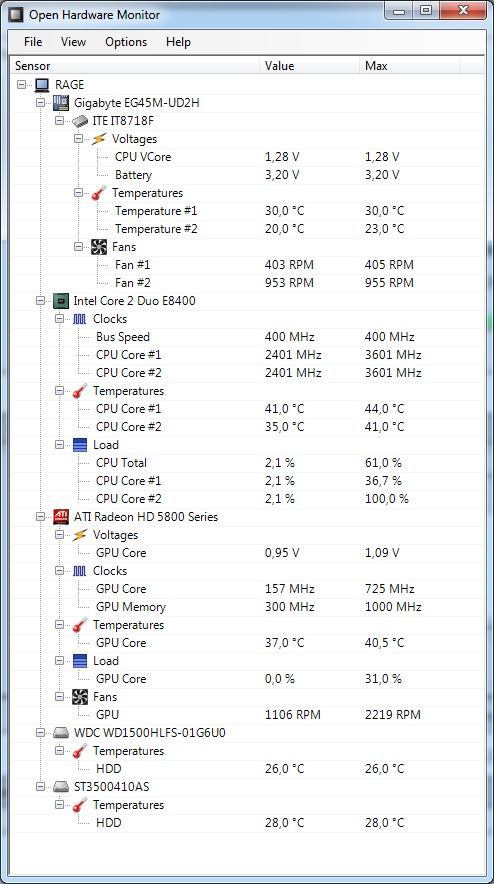Viewport: 494px width, 884px height.
Task: Click the thermometer icon under Intel Core 2 Duo
Action: click(80, 391)
